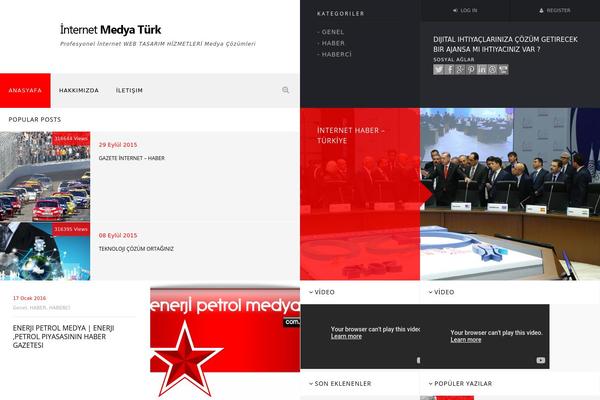
Task: Click the conference meeting featured photo
Action: coord(510,194)
